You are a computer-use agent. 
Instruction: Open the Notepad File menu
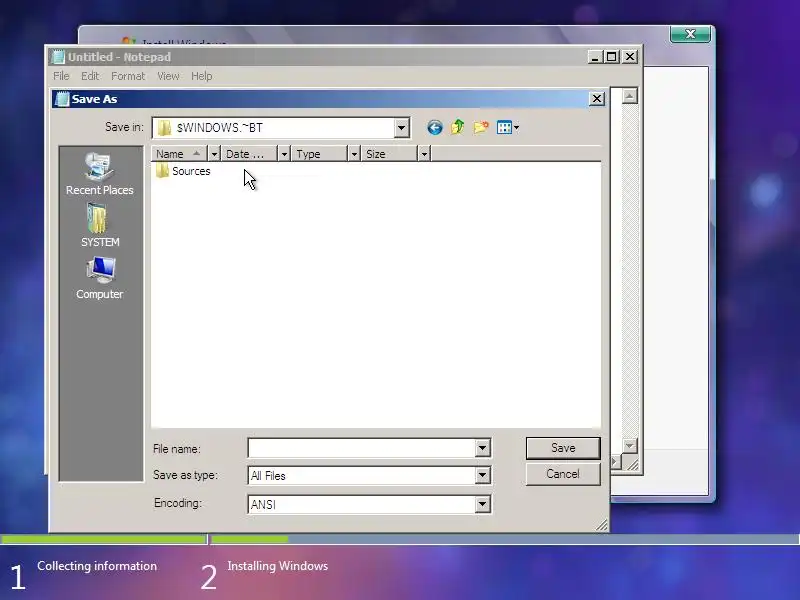pos(61,76)
